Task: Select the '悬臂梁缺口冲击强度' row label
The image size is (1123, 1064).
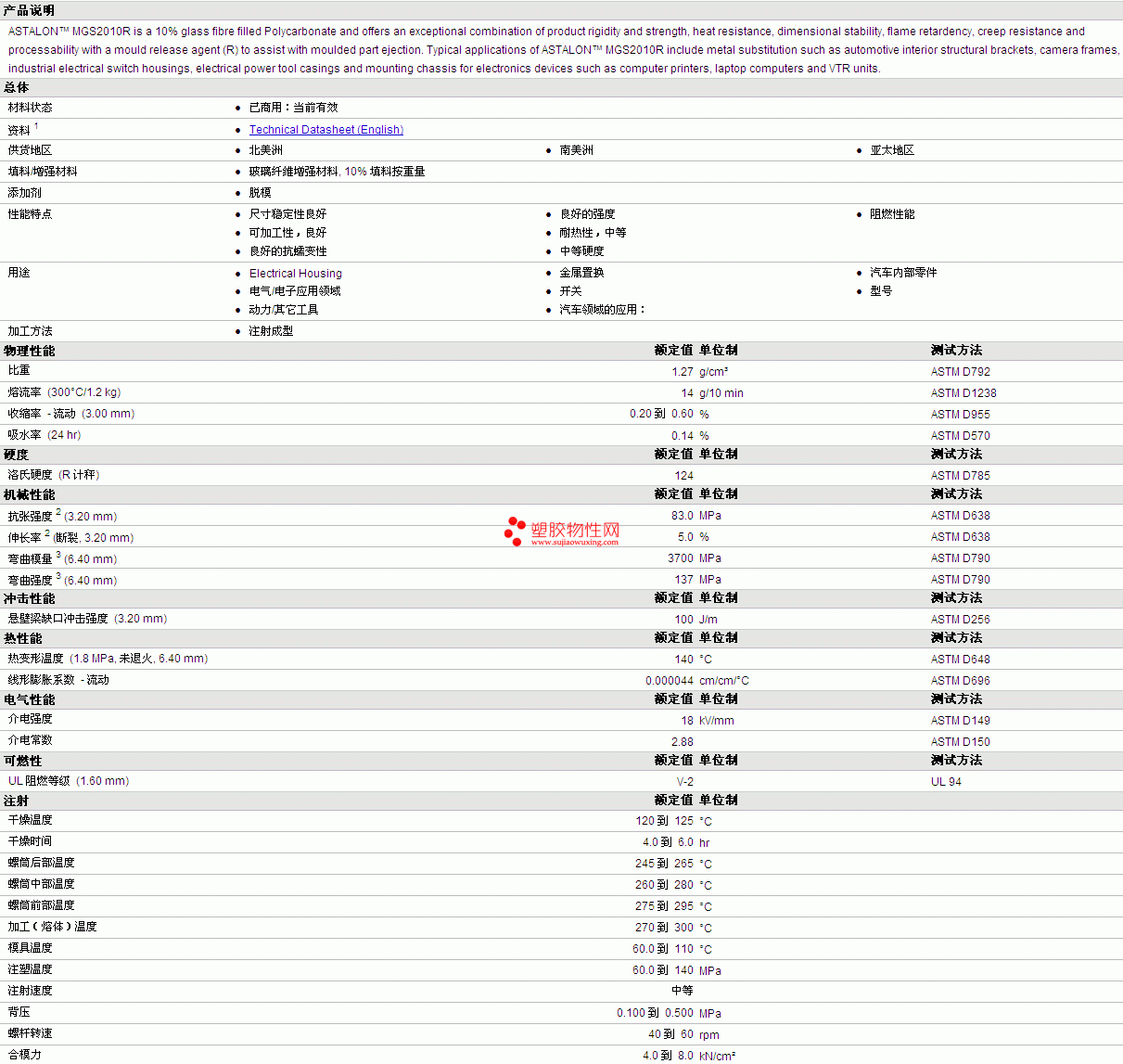Action: [x=88, y=619]
